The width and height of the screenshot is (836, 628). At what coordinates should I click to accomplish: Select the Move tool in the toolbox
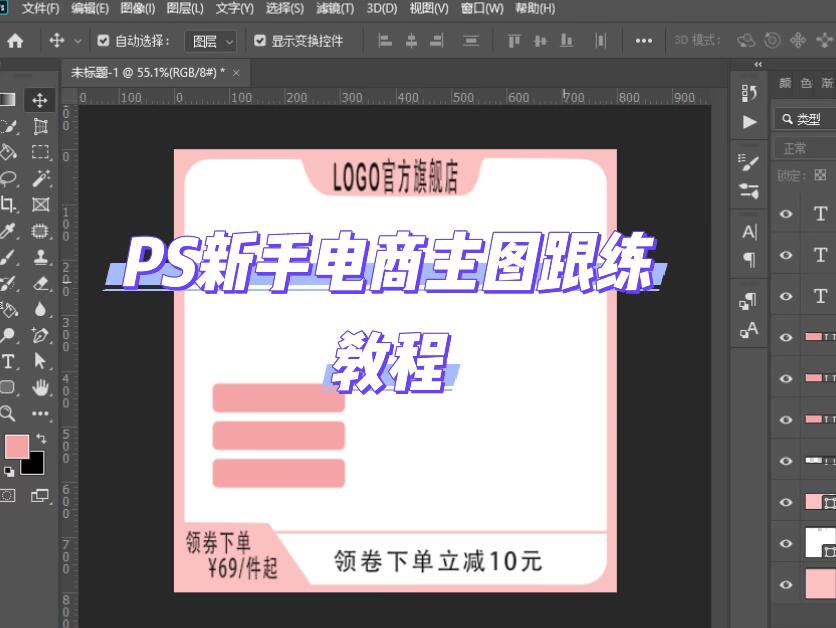pos(40,100)
